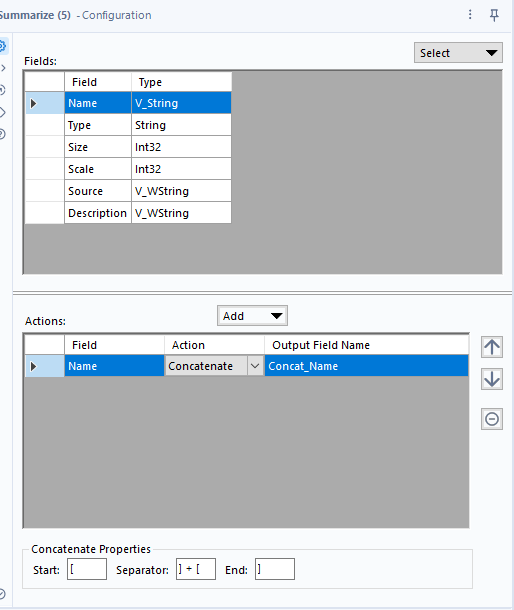Open the configuration gear tab in sidebar
The image size is (514, 610).
[x=2, y=46]
